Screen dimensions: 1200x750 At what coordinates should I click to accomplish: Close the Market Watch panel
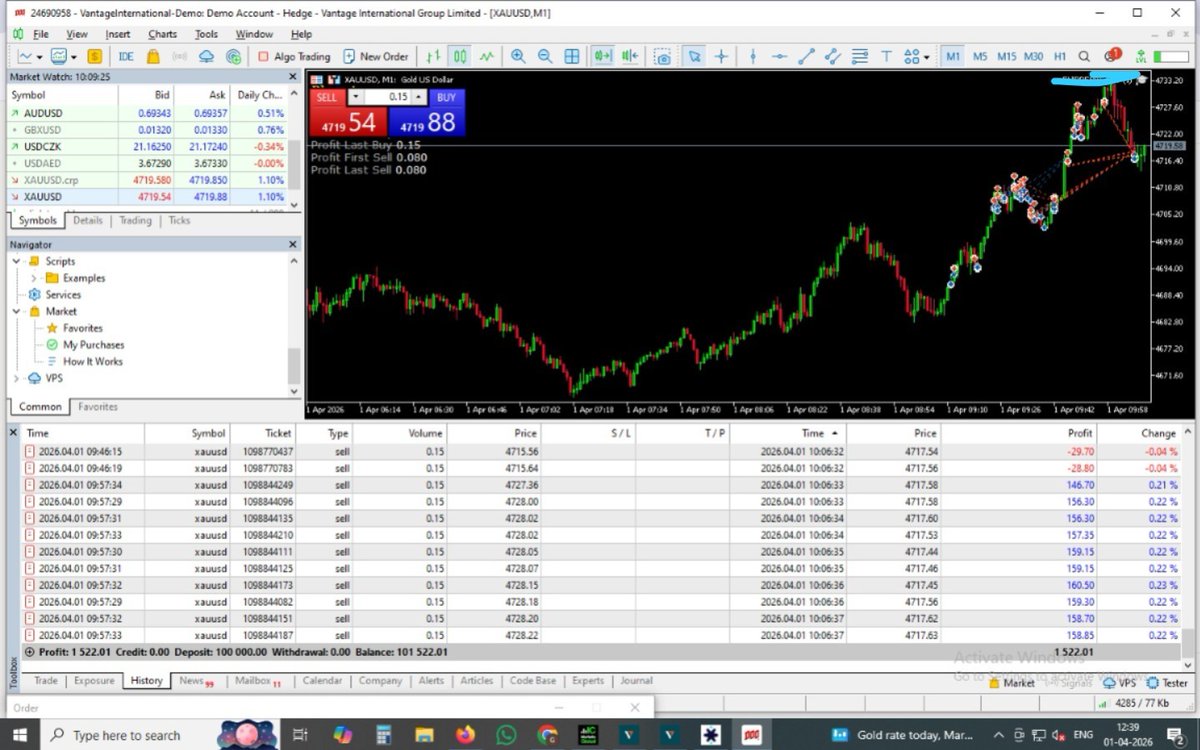[293, 76]
